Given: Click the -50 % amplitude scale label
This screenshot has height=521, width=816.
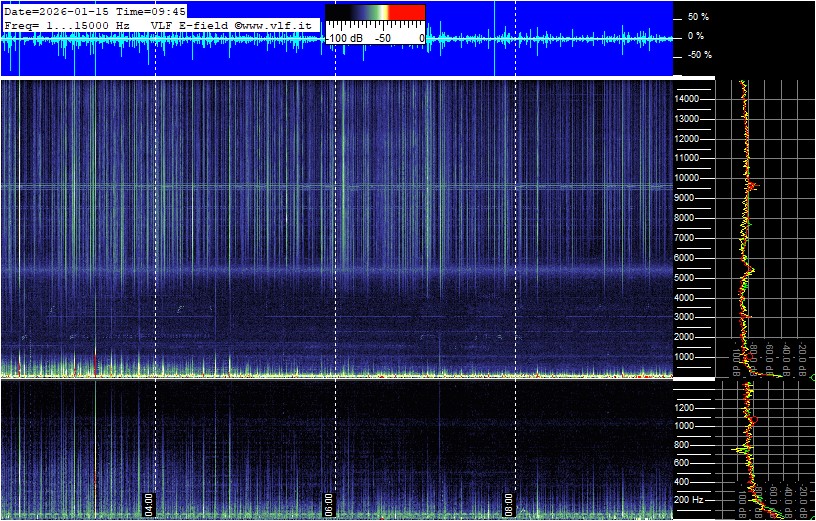Looking at the screenshot, I should 697,55.
